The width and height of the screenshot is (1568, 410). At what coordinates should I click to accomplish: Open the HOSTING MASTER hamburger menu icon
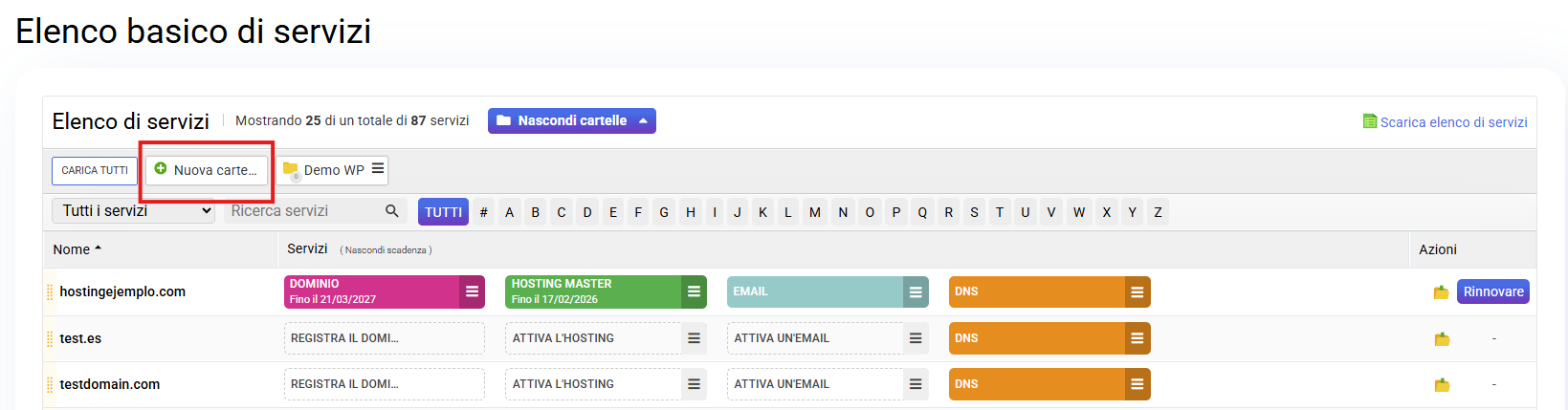(x=694, y=292)
